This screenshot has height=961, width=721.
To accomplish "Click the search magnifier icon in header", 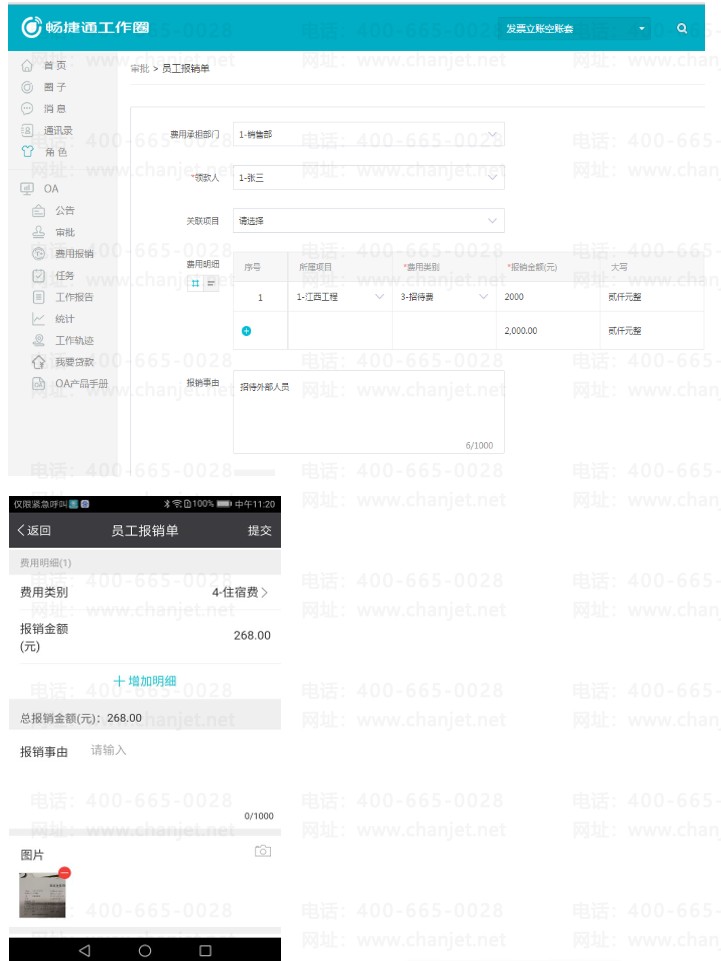I will pyautogui.click(x=682, y=28).
